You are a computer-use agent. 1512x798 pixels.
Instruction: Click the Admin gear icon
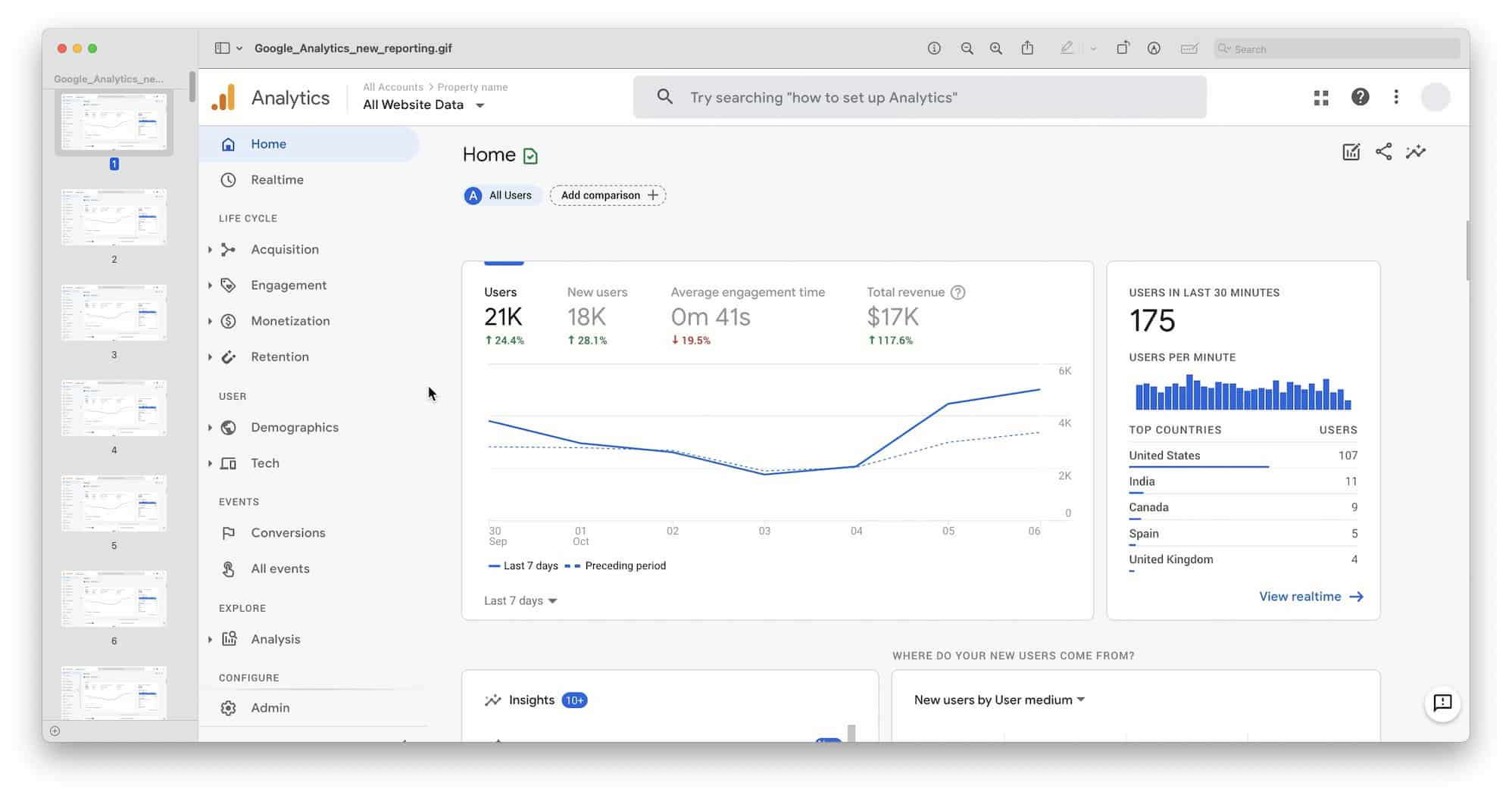point(228,708)
